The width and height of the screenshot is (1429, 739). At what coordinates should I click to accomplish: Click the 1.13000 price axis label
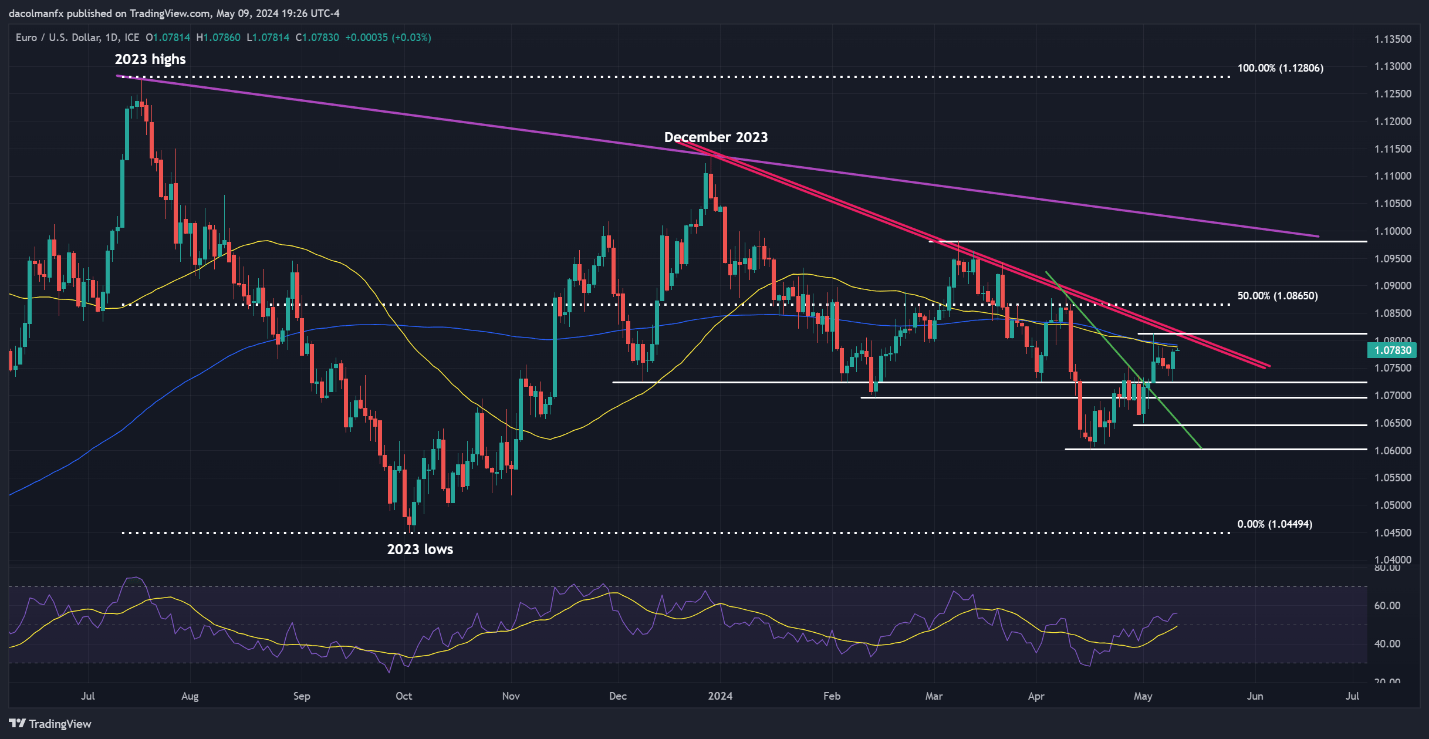coord(1392,66)
